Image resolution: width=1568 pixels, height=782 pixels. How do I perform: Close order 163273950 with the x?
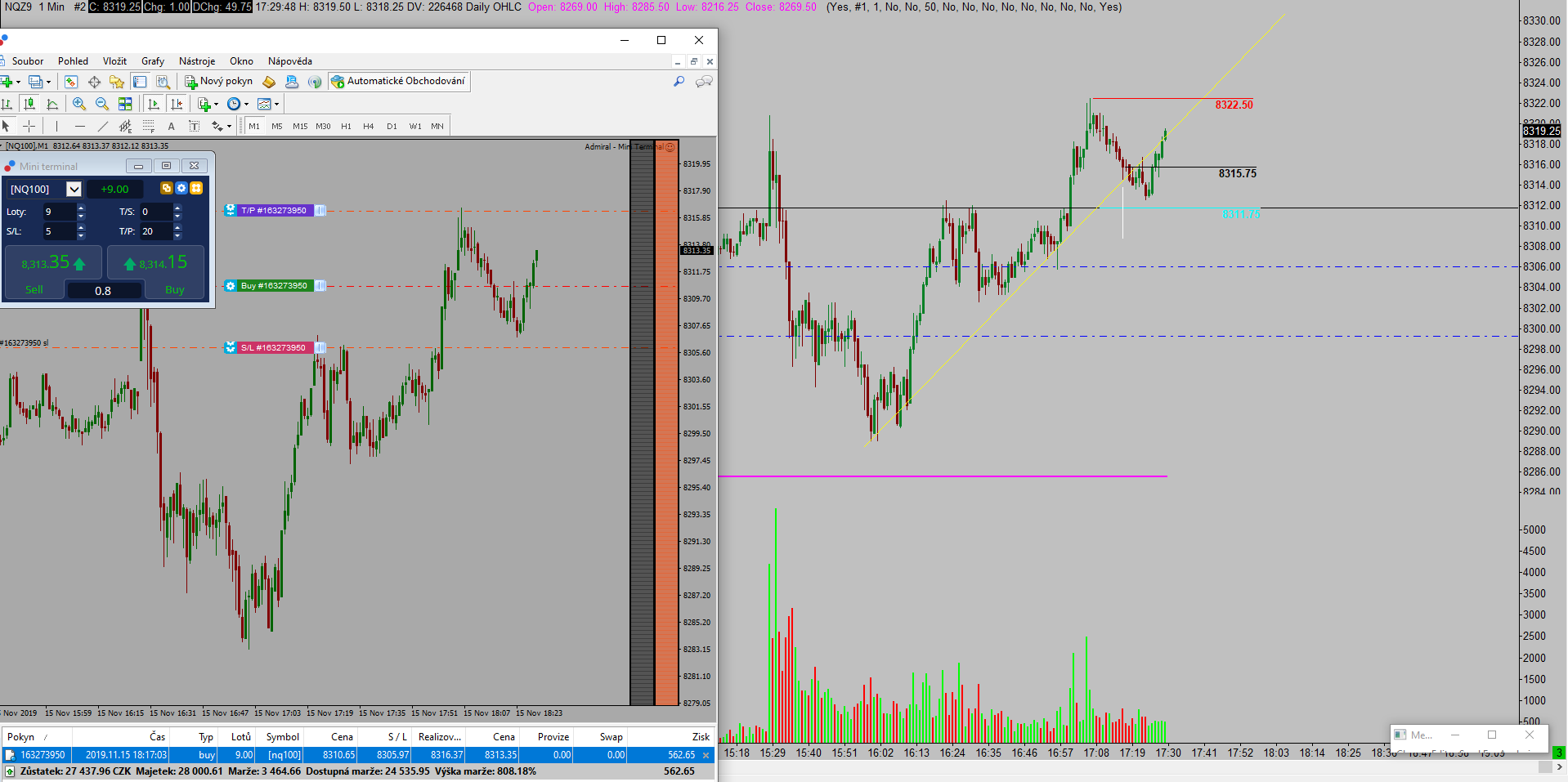[706, 755]
